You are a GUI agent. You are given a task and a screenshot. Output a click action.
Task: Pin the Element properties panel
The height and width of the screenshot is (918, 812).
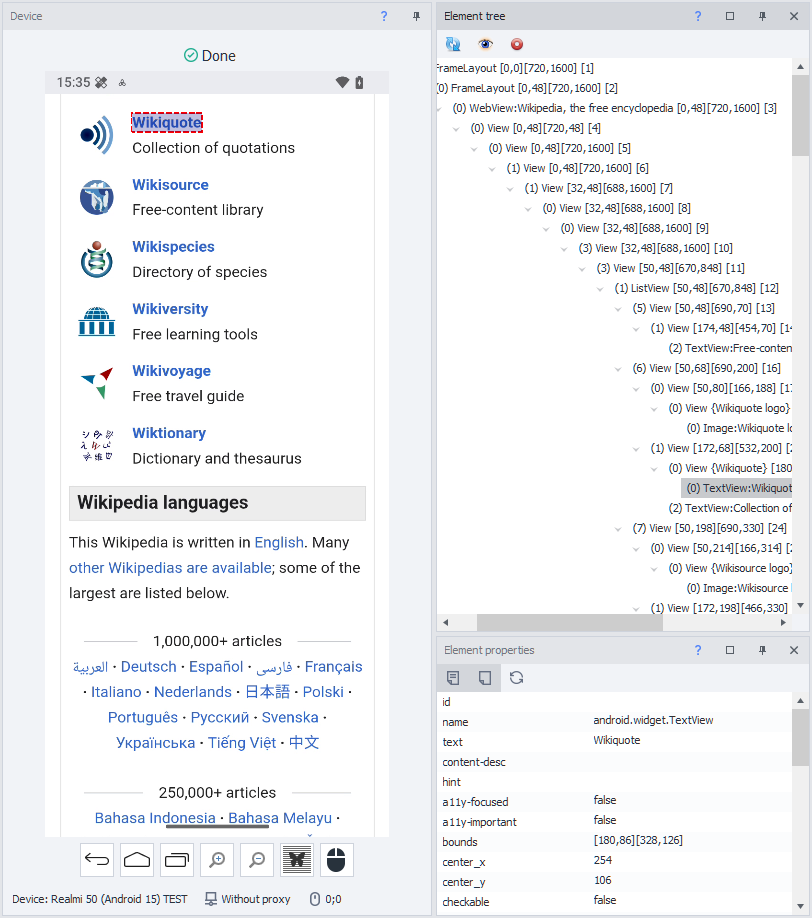click(x=762, y=650)
